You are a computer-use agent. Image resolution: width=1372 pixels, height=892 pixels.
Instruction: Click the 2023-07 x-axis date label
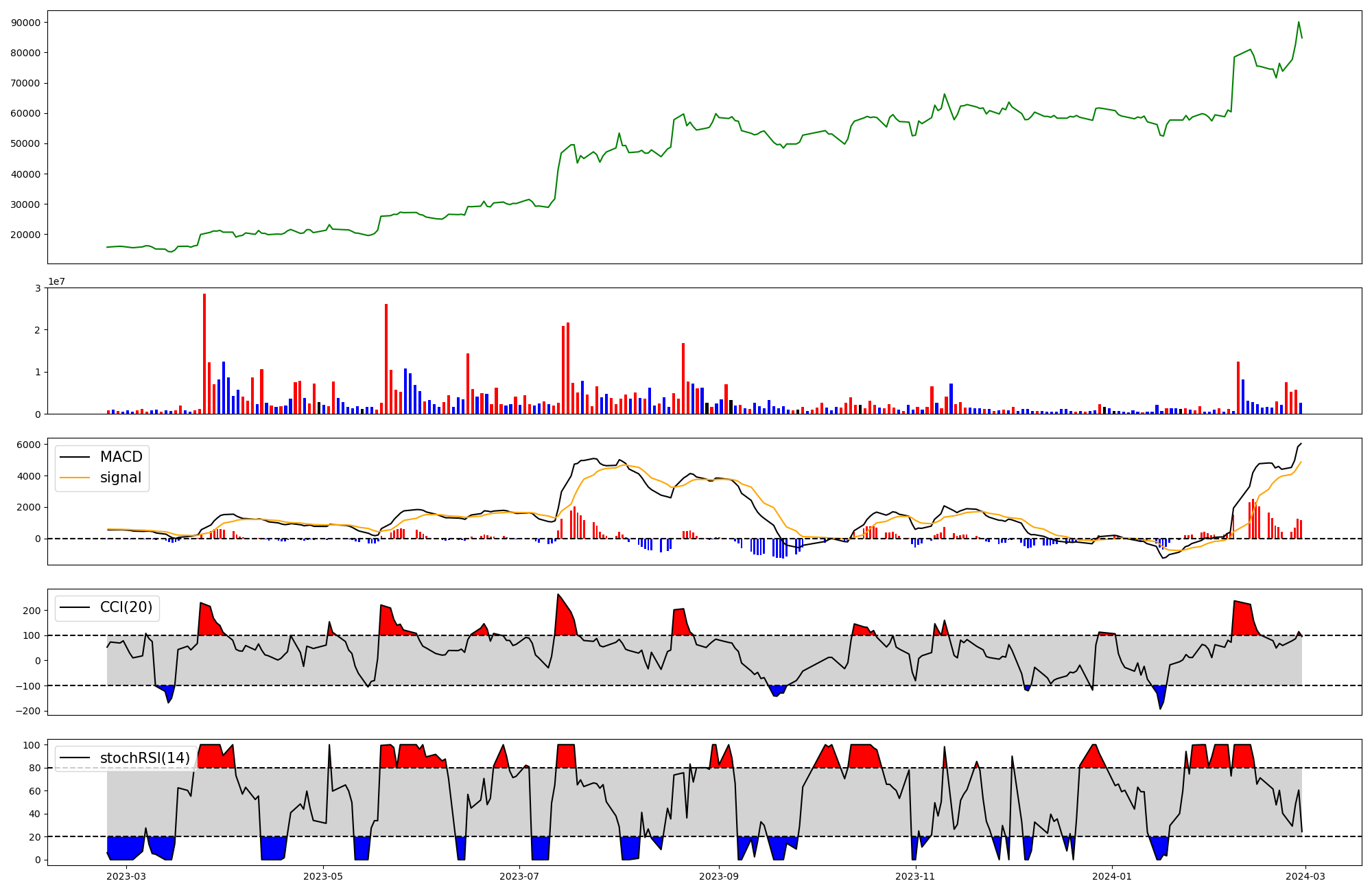click(519, 876)
